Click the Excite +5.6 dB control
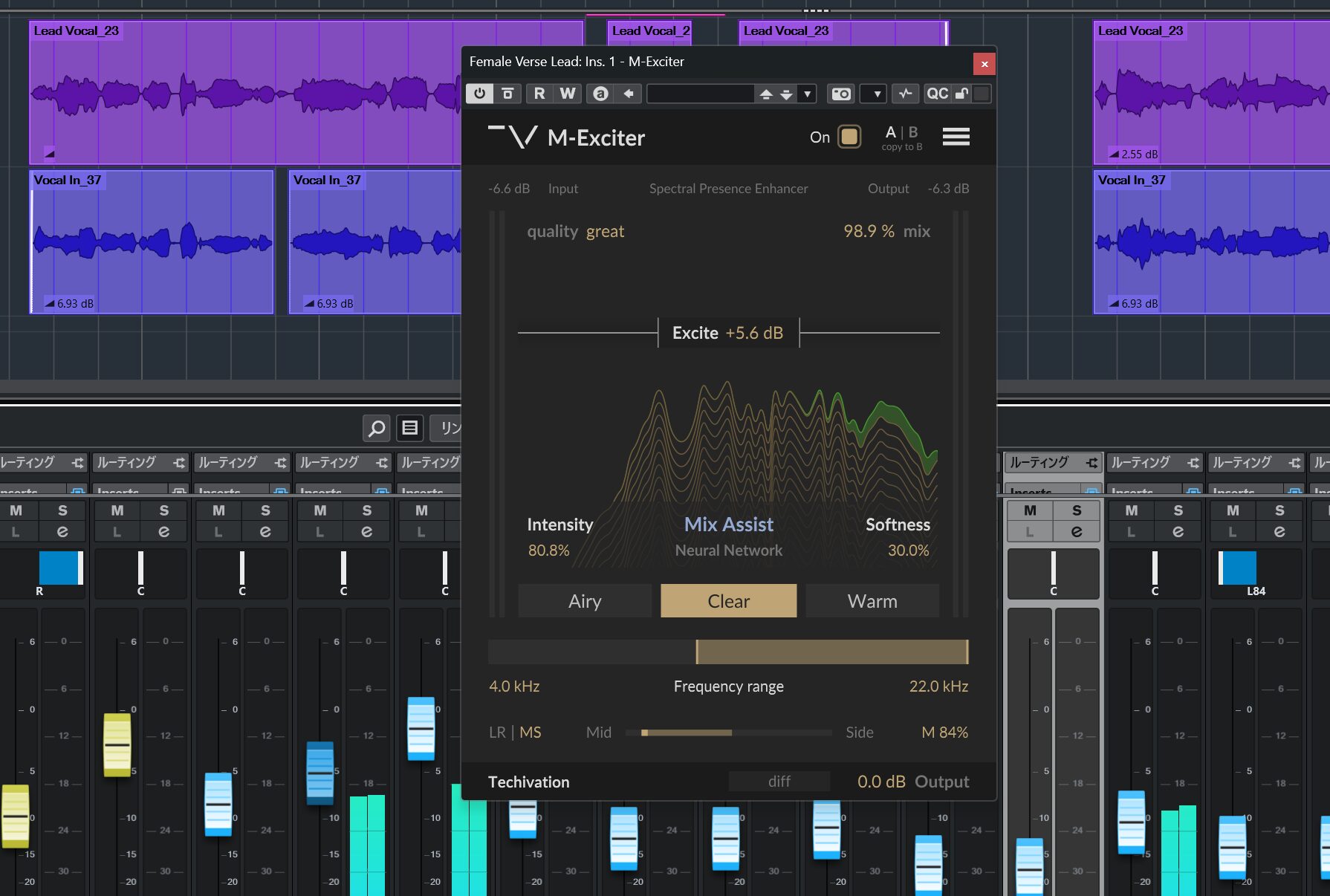 coord(728,333)
